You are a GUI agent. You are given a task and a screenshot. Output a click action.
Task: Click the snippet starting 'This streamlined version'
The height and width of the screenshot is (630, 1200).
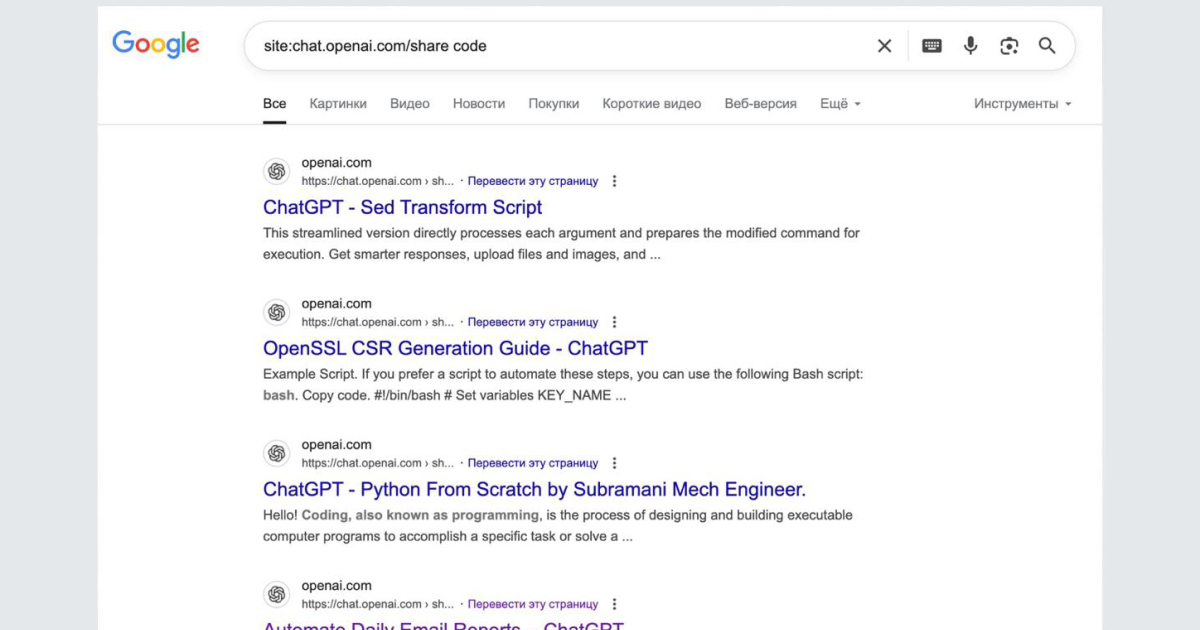pyautogui.click(x=561, y=243)
